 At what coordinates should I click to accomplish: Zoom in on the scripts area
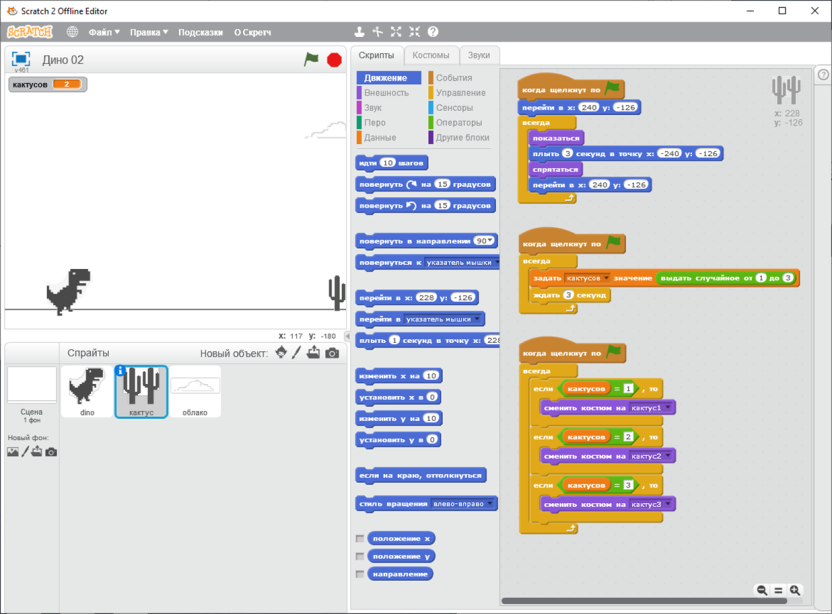[x=795, y=590]
